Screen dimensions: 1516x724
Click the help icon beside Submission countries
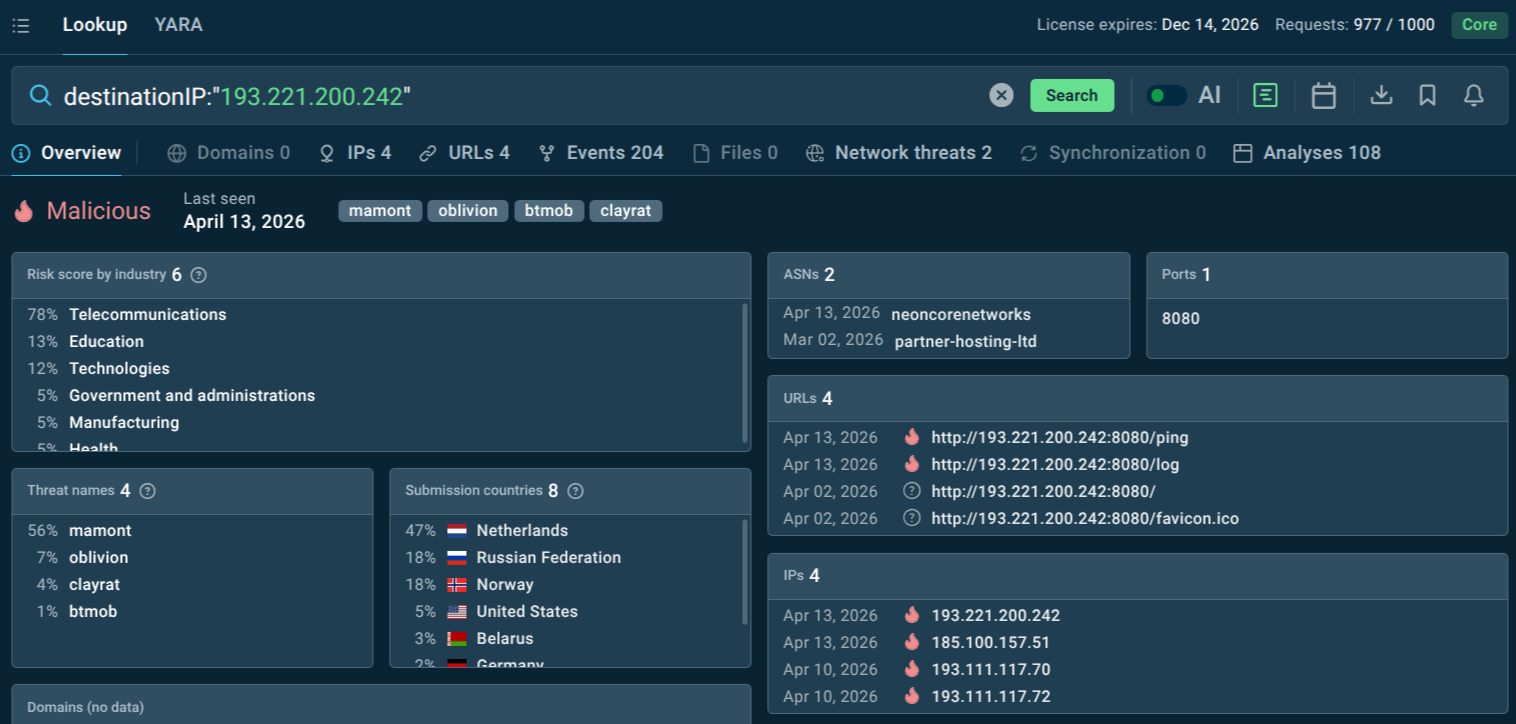pyautogui.click(x=574, y=490)
